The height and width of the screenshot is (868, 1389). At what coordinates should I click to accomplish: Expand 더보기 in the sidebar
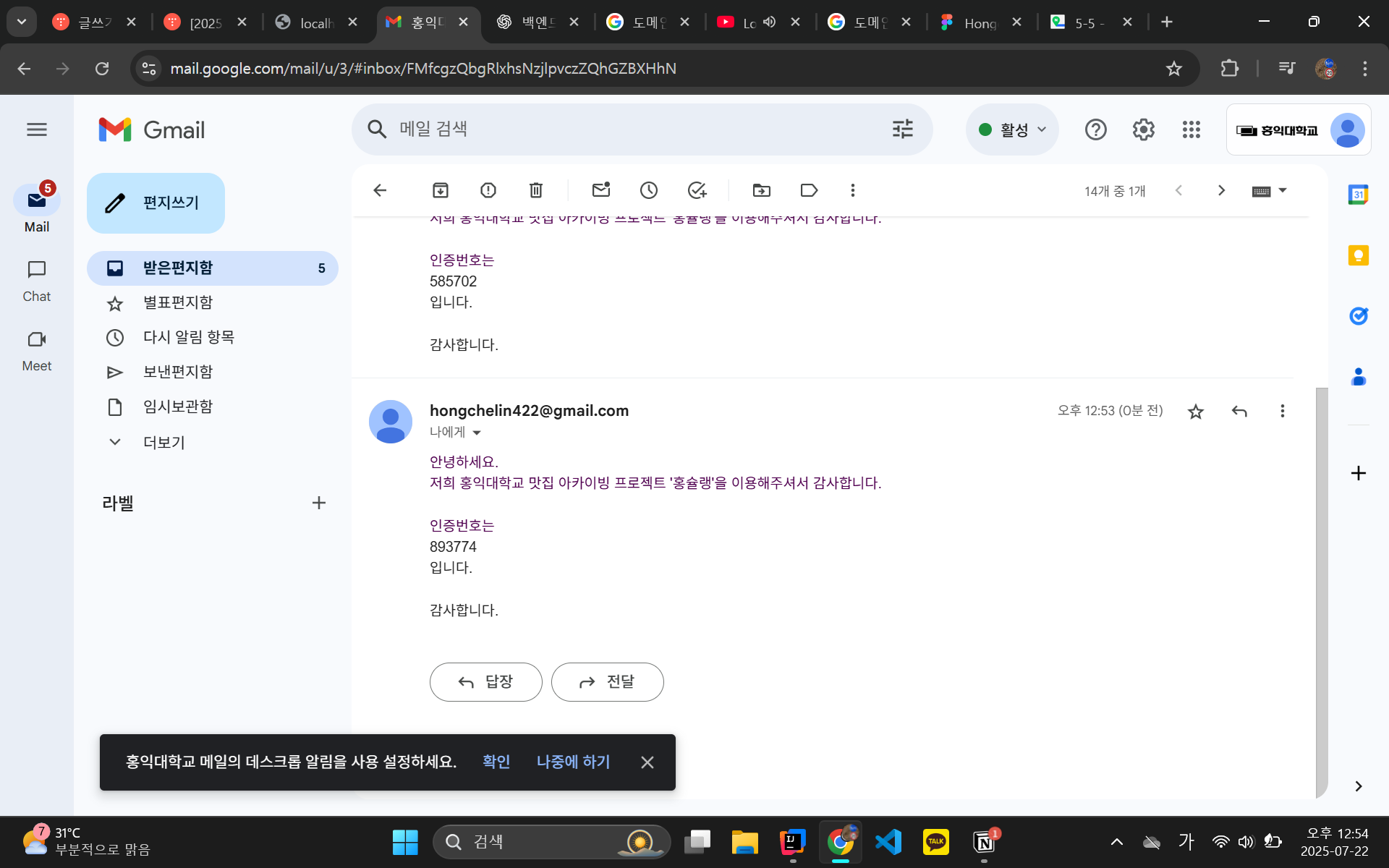click(163, 442)
